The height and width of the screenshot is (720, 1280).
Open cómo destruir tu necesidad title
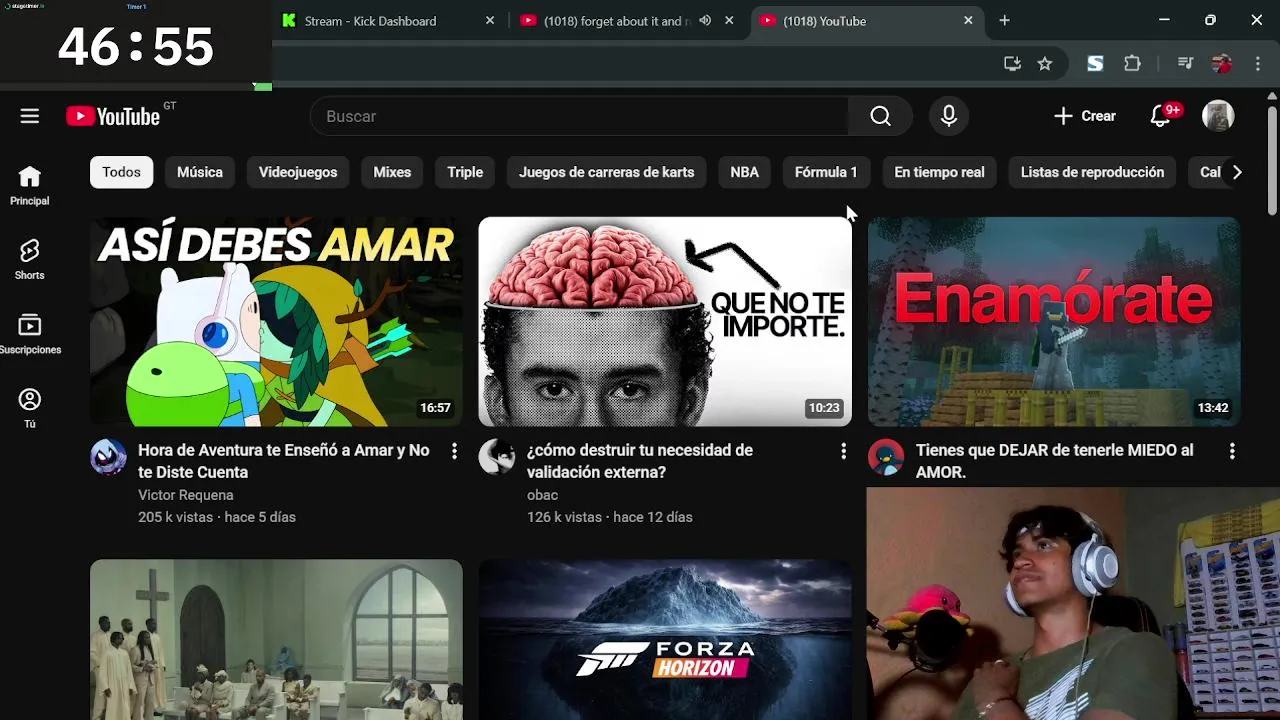[x=640, y=461]
